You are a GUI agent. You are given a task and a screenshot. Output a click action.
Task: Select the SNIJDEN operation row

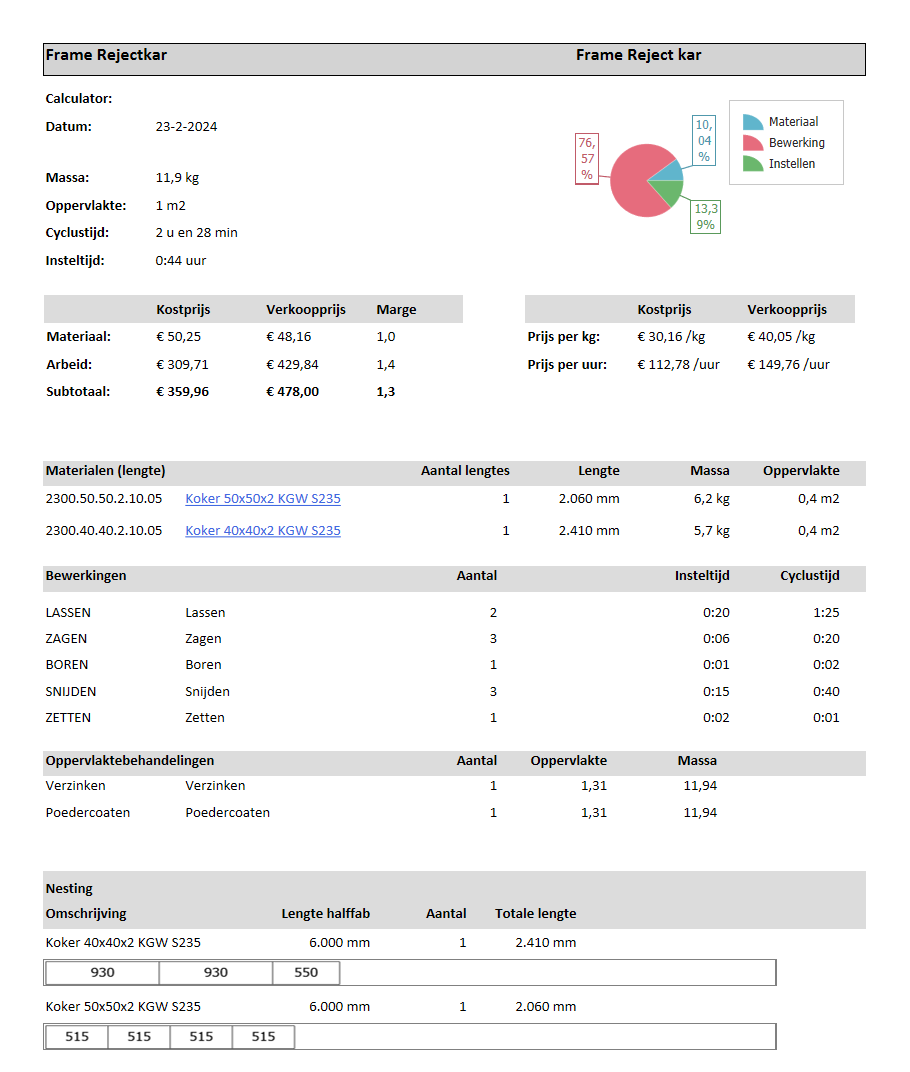coord(71,692)
